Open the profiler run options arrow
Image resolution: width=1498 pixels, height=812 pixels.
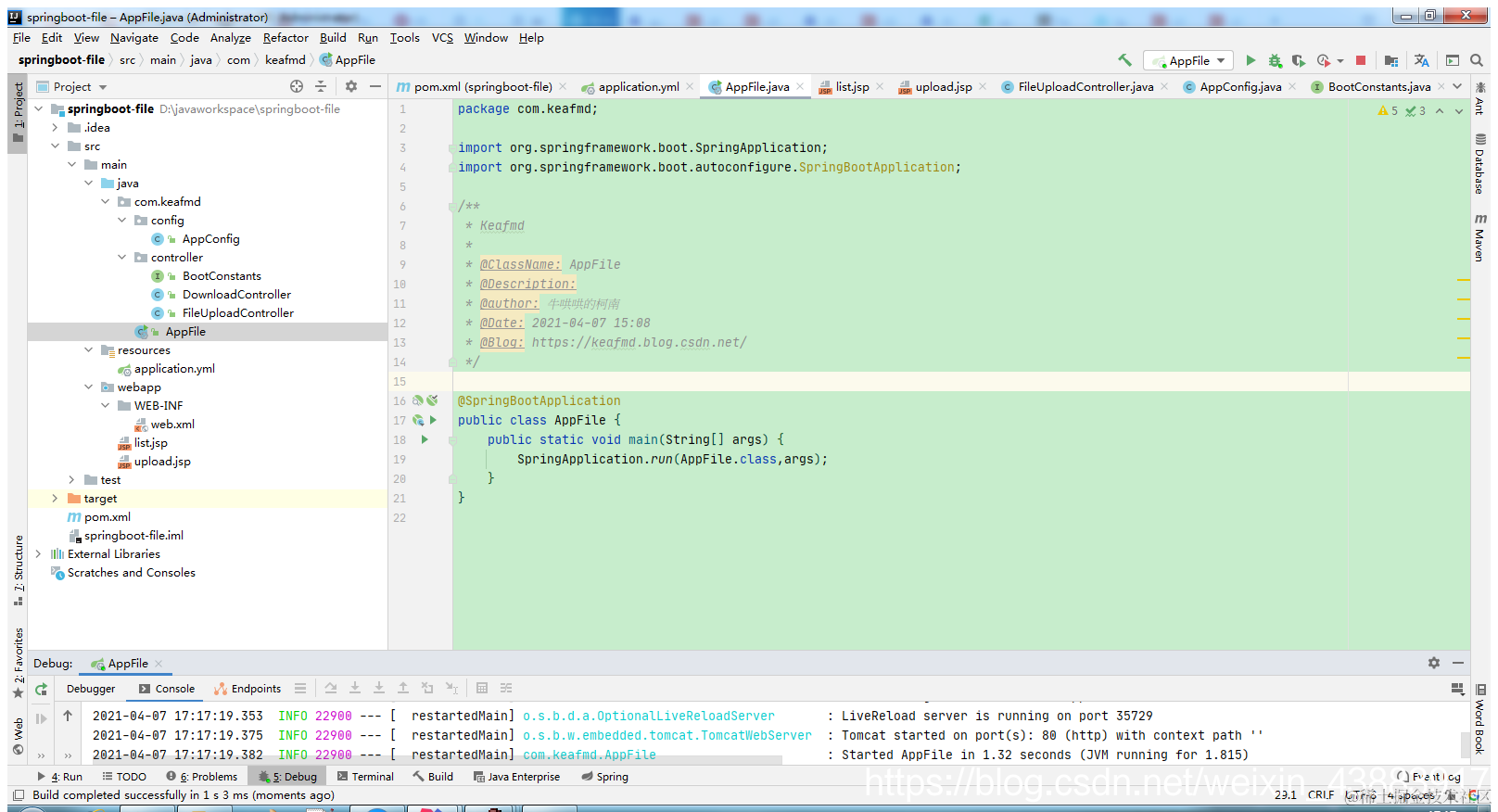(1340, 61)
